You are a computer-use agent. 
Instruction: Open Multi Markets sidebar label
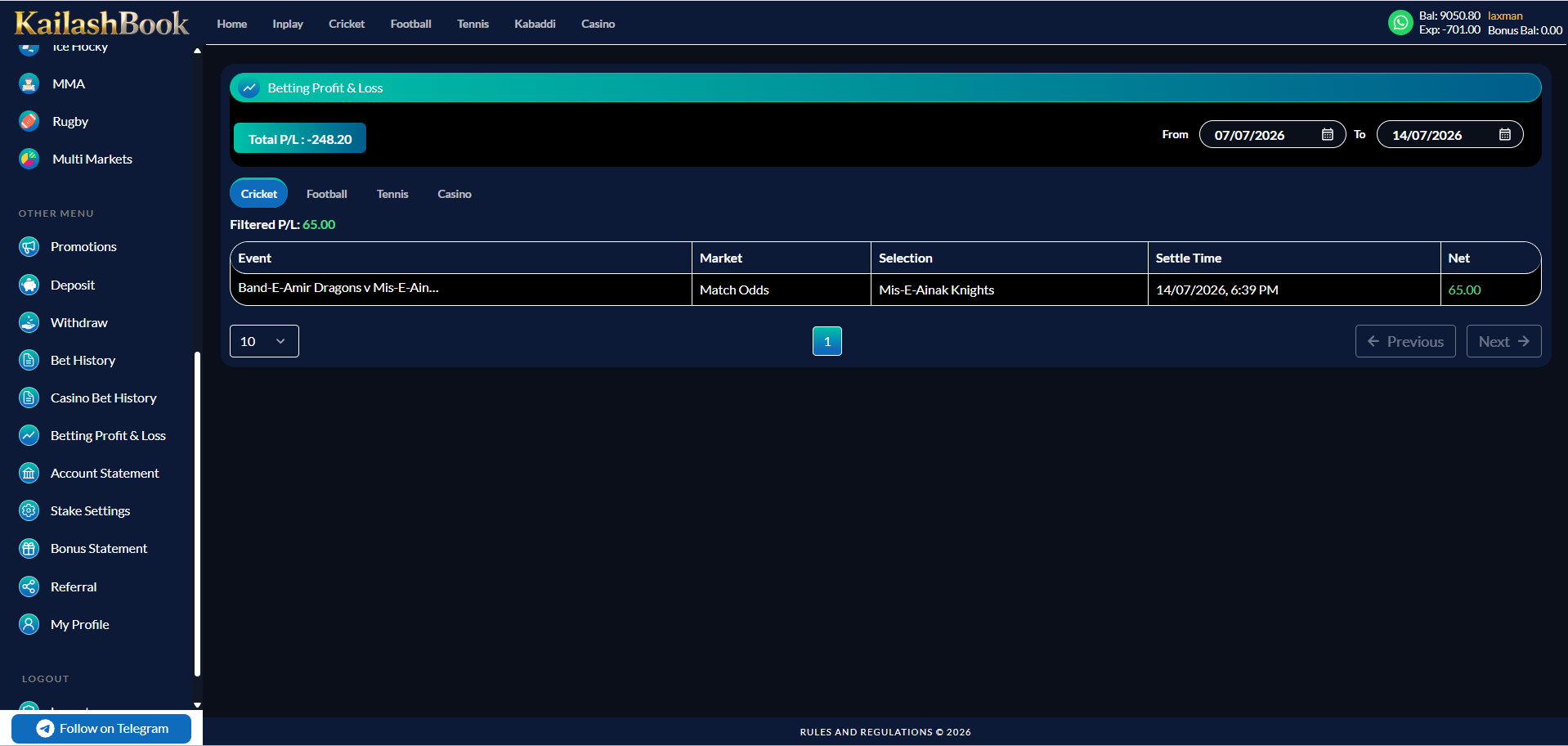92,159
